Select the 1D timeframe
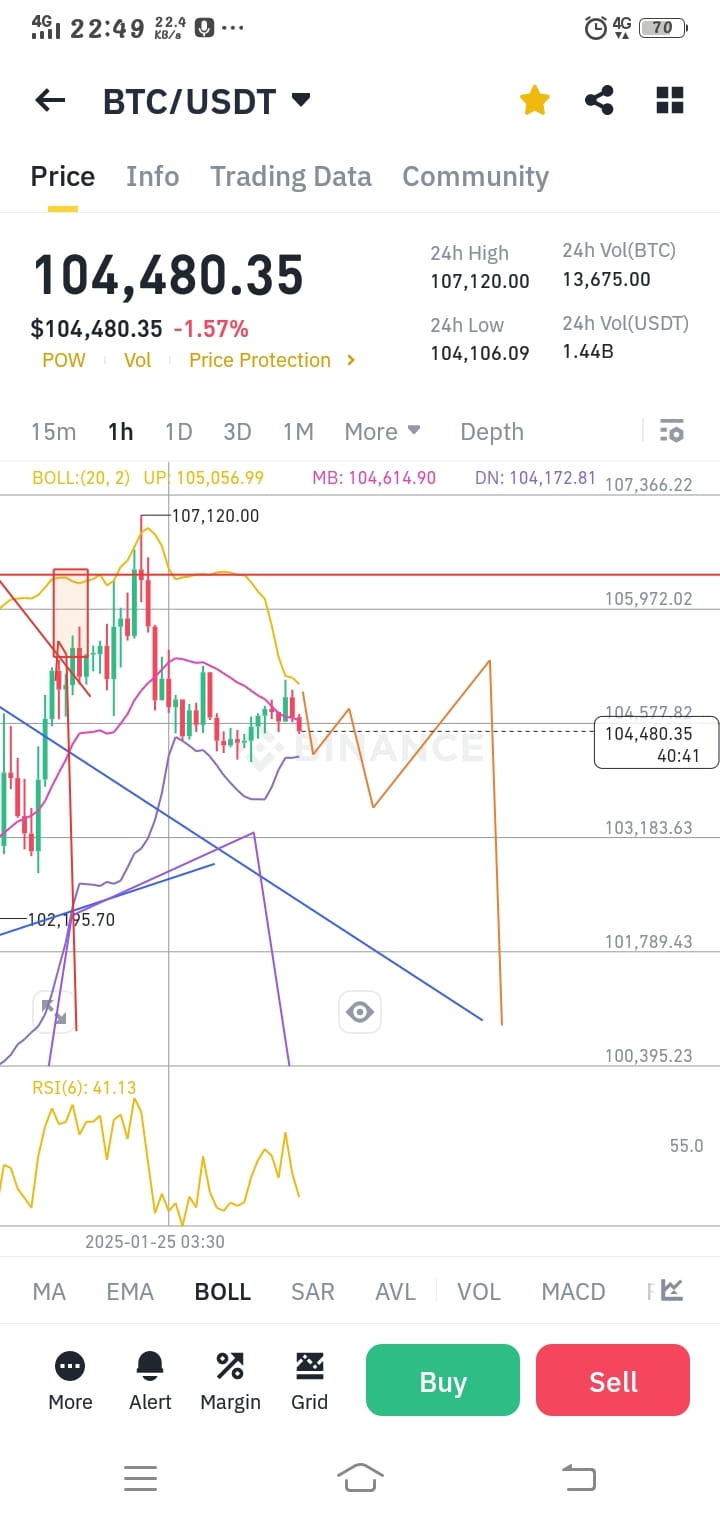Viewport: 720px width, 1520px height. pos(178,432)
